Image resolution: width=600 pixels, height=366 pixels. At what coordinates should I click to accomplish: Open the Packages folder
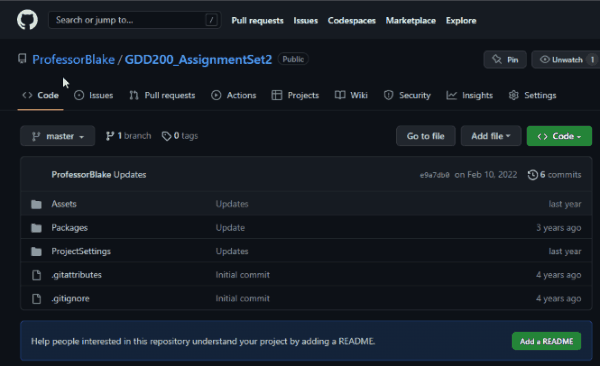pos(70,228)
